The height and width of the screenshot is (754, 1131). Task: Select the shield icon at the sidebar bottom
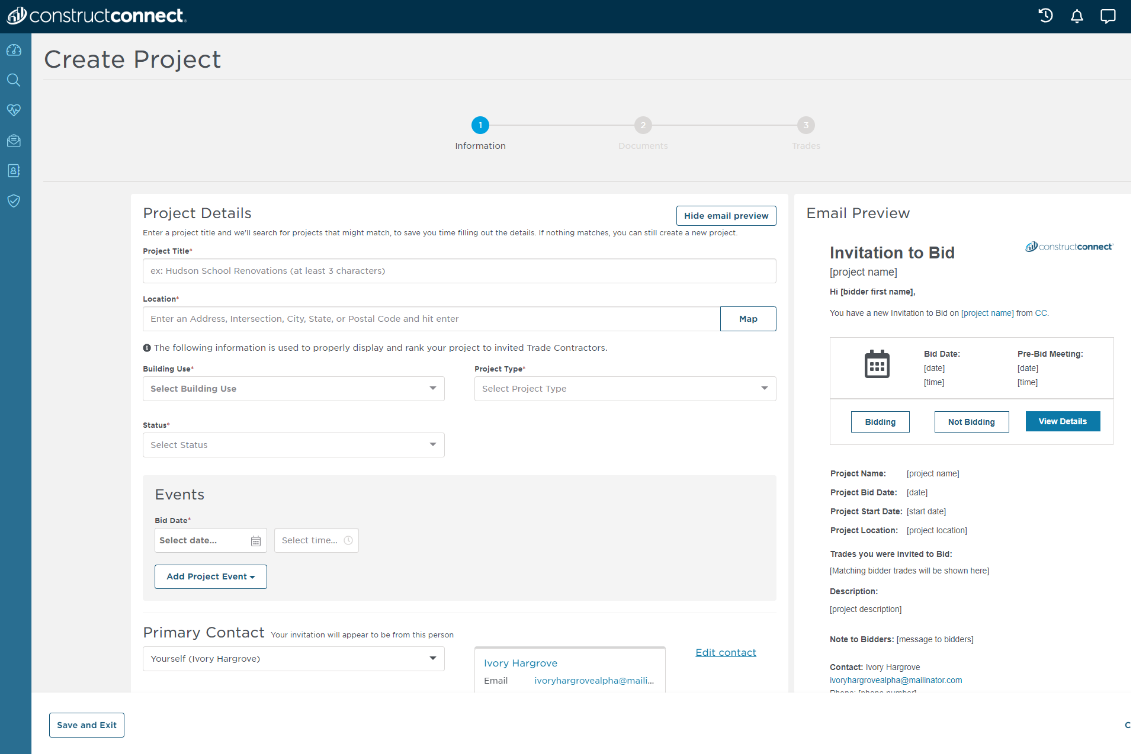[14, 200]
